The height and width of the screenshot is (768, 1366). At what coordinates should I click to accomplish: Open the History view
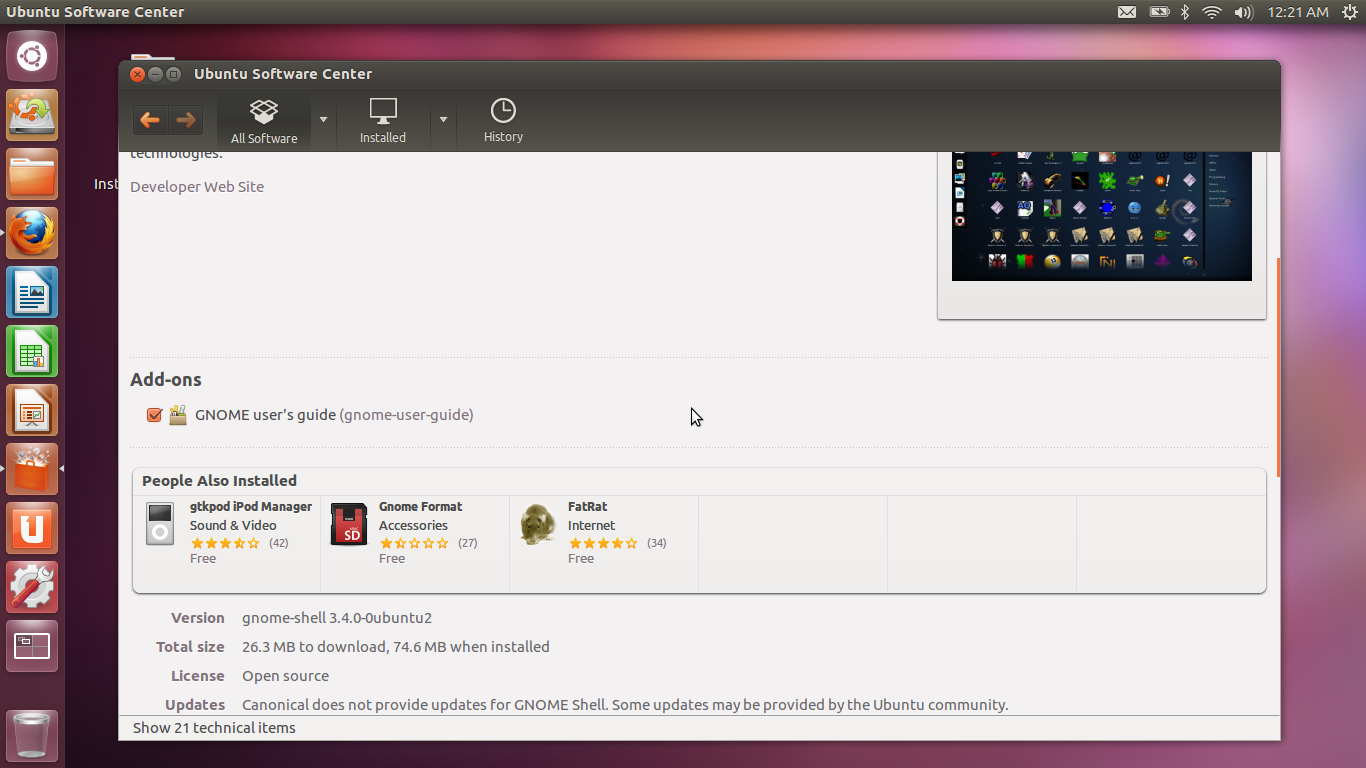[503, 122]
